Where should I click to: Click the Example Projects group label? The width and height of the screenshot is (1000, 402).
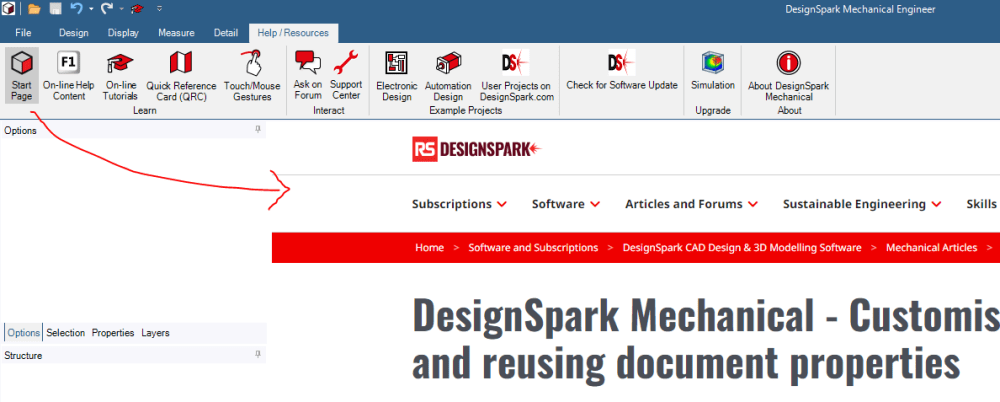(x=466, y=110)
